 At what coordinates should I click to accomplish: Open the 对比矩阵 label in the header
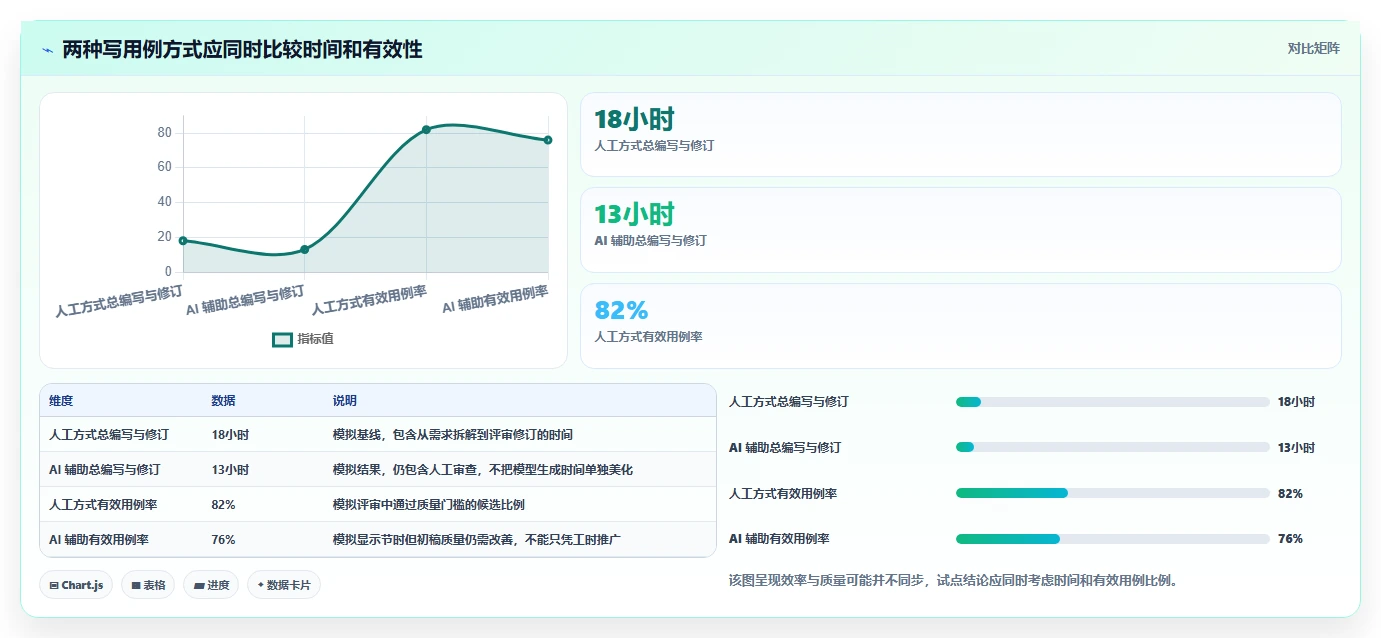[1314, 48]
